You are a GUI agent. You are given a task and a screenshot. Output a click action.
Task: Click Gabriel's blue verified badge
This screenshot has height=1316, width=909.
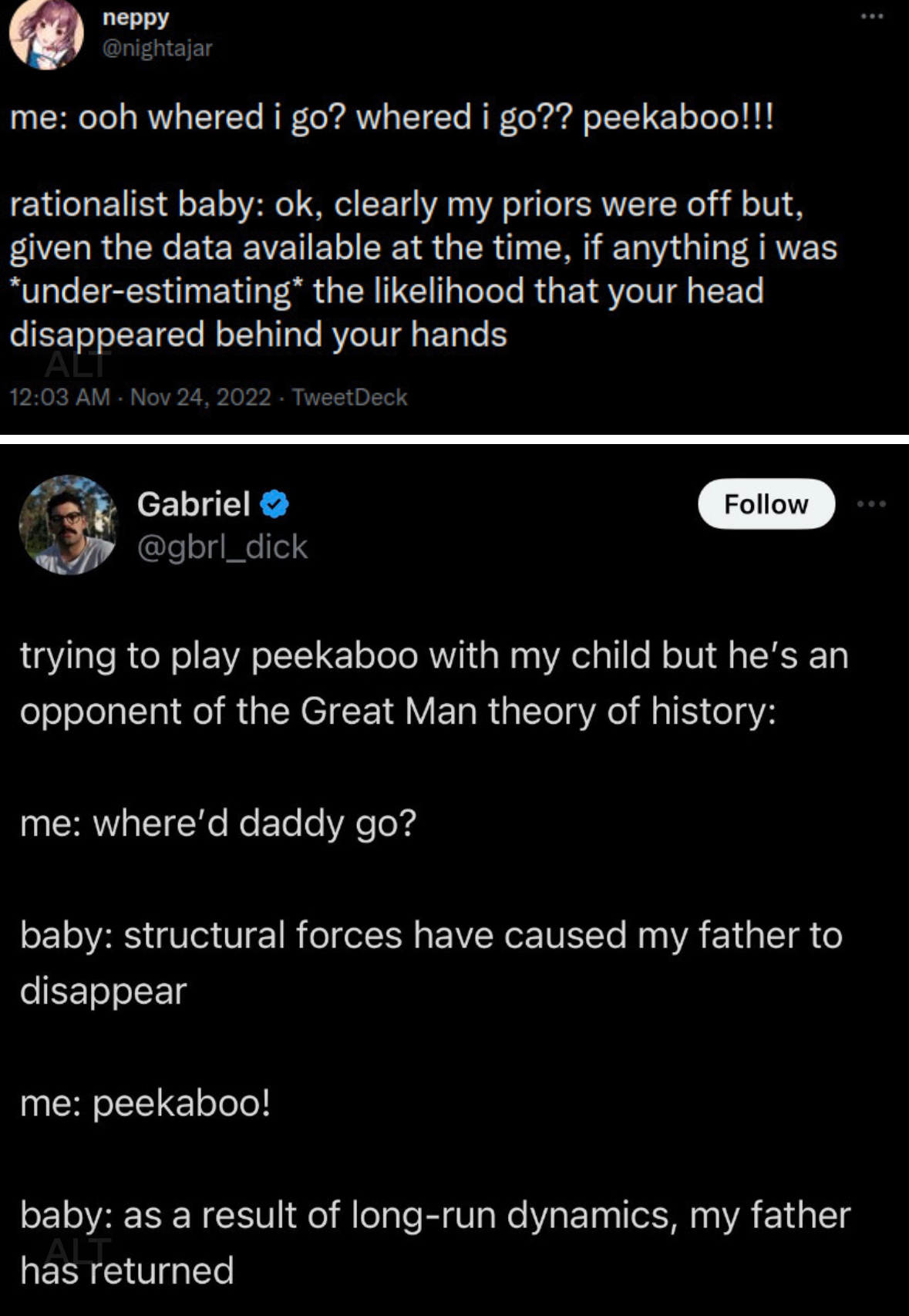[274, 504]
